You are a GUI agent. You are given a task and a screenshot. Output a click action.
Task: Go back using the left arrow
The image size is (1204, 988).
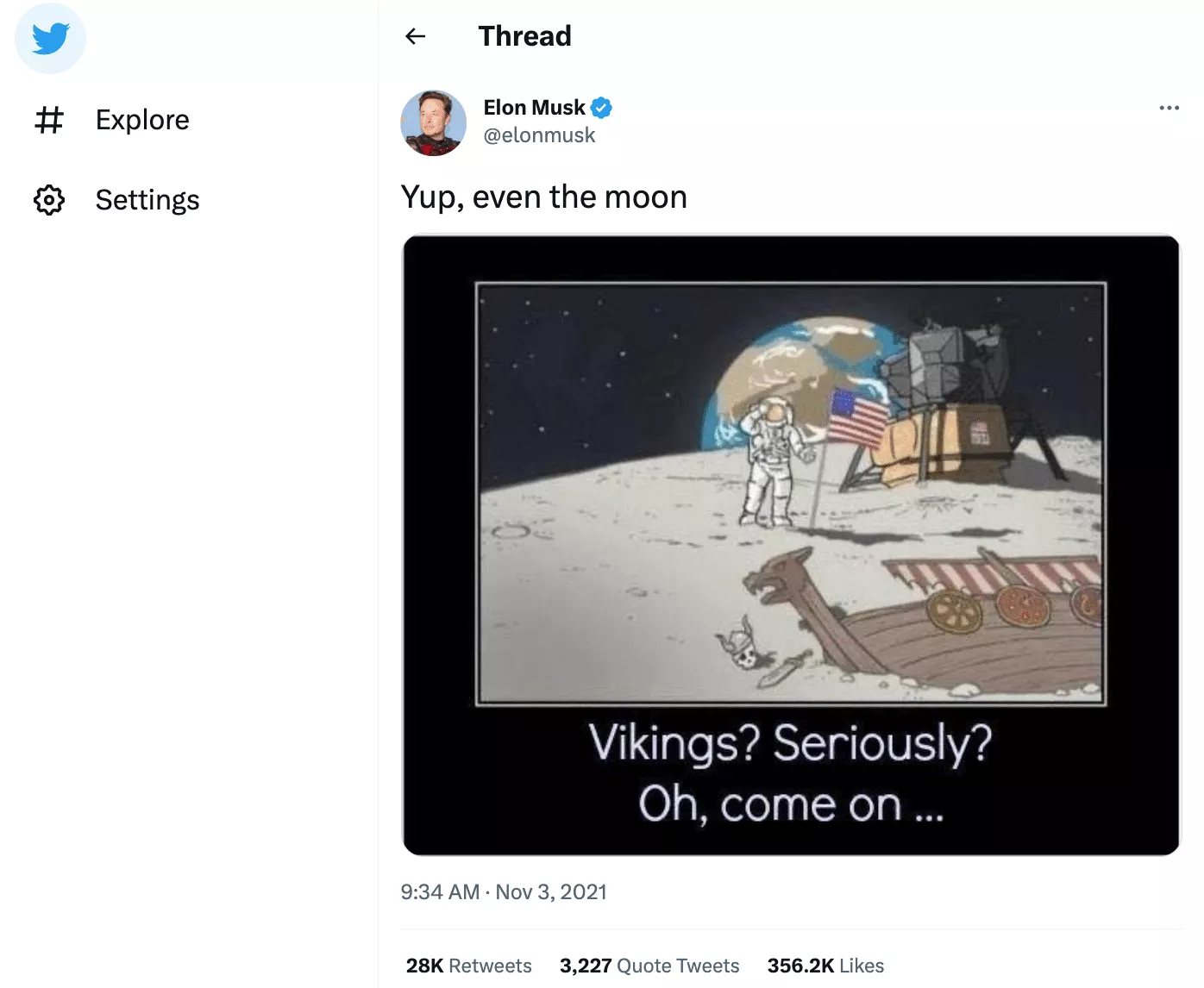point(416,36)
